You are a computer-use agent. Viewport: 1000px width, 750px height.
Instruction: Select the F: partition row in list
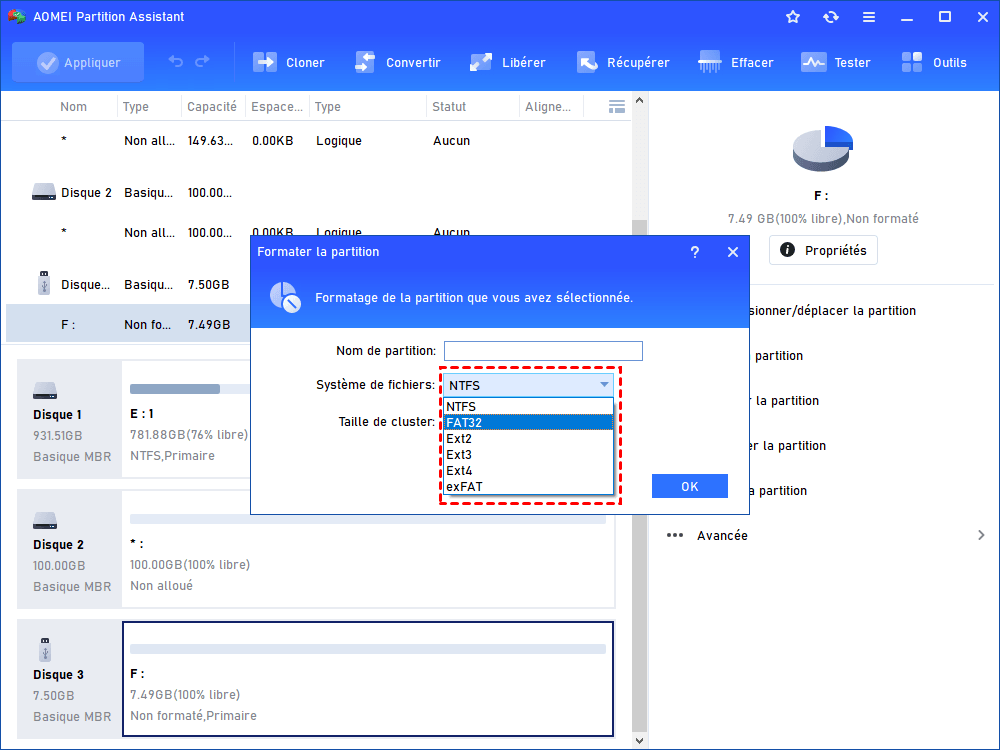point(128,325)
